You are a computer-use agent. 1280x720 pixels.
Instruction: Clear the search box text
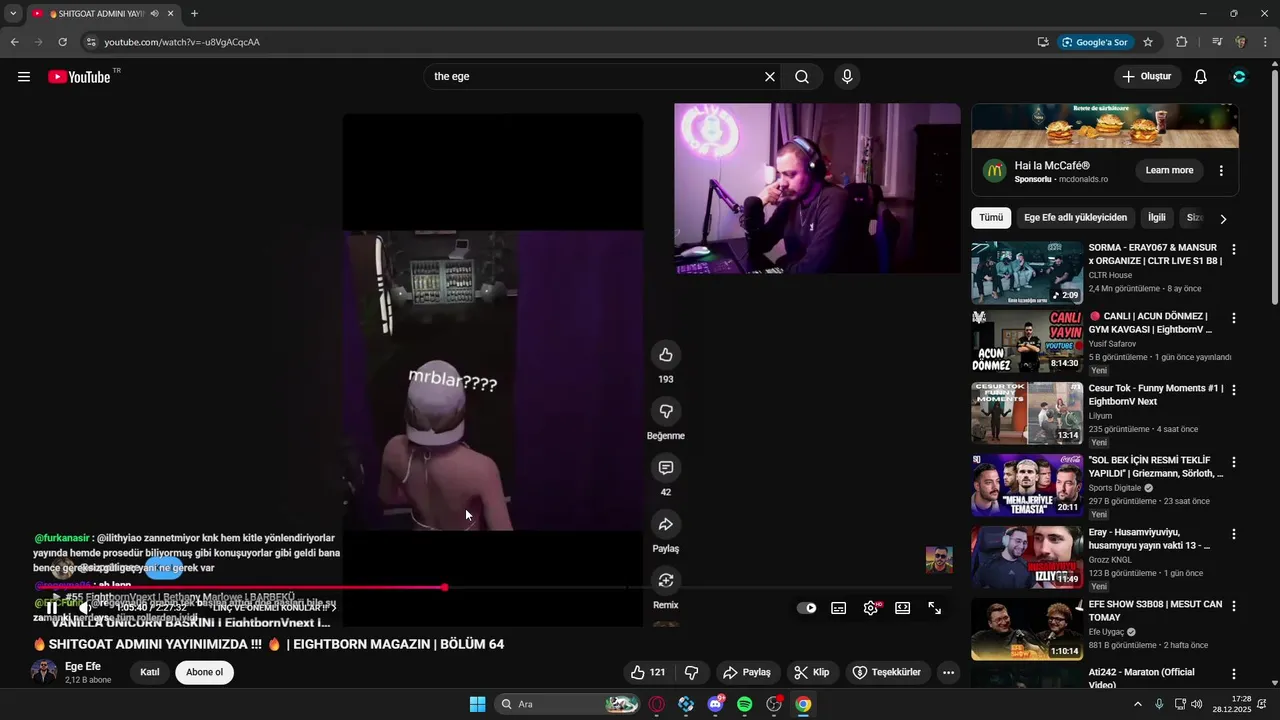(770, 77)
